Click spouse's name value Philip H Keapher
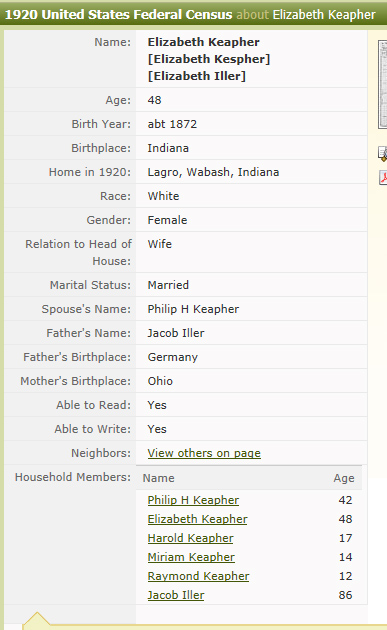 pyautogui.click(x=193, y=309)
